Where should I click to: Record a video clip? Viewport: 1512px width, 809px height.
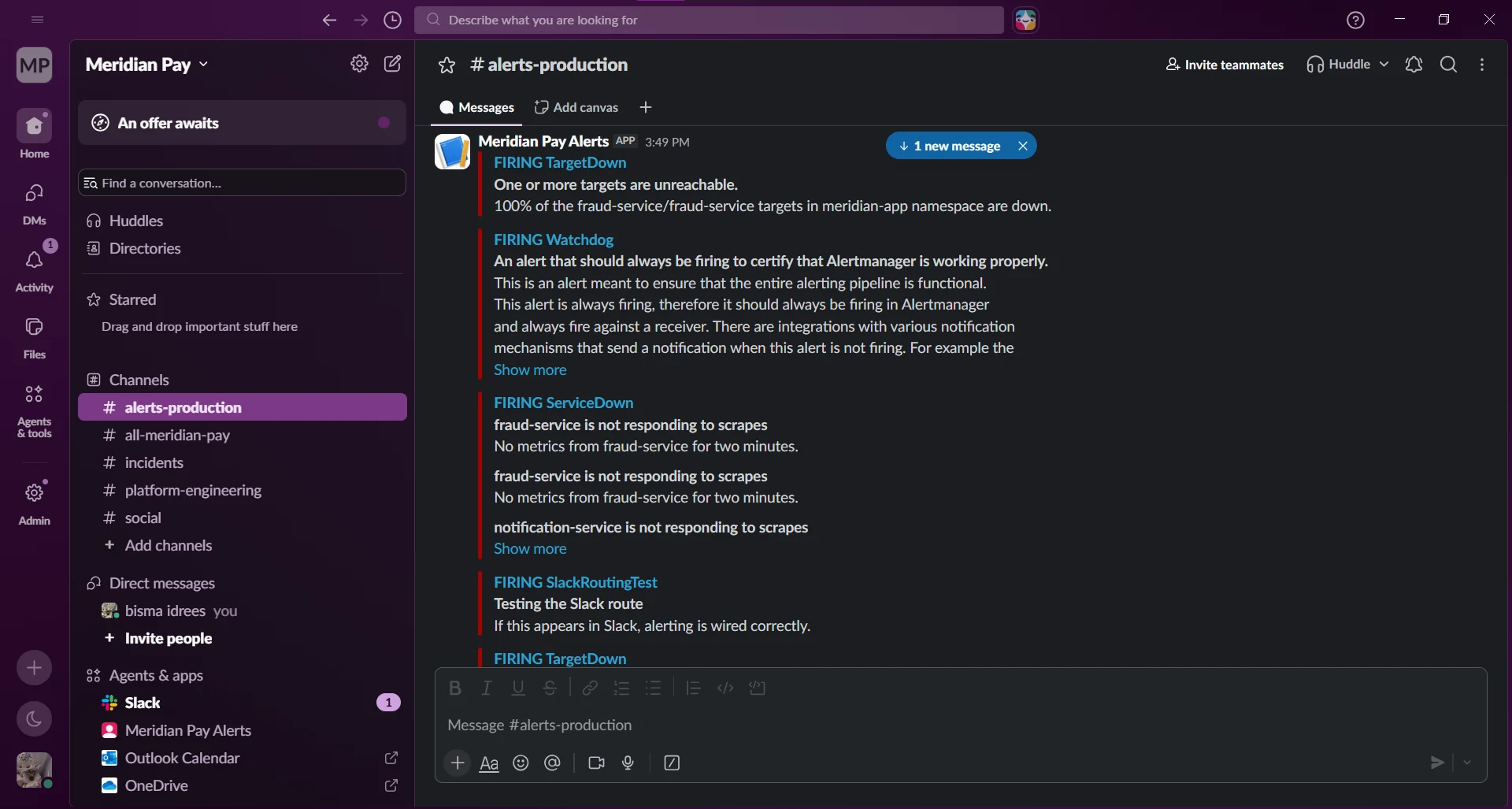(x=596, y=763)
